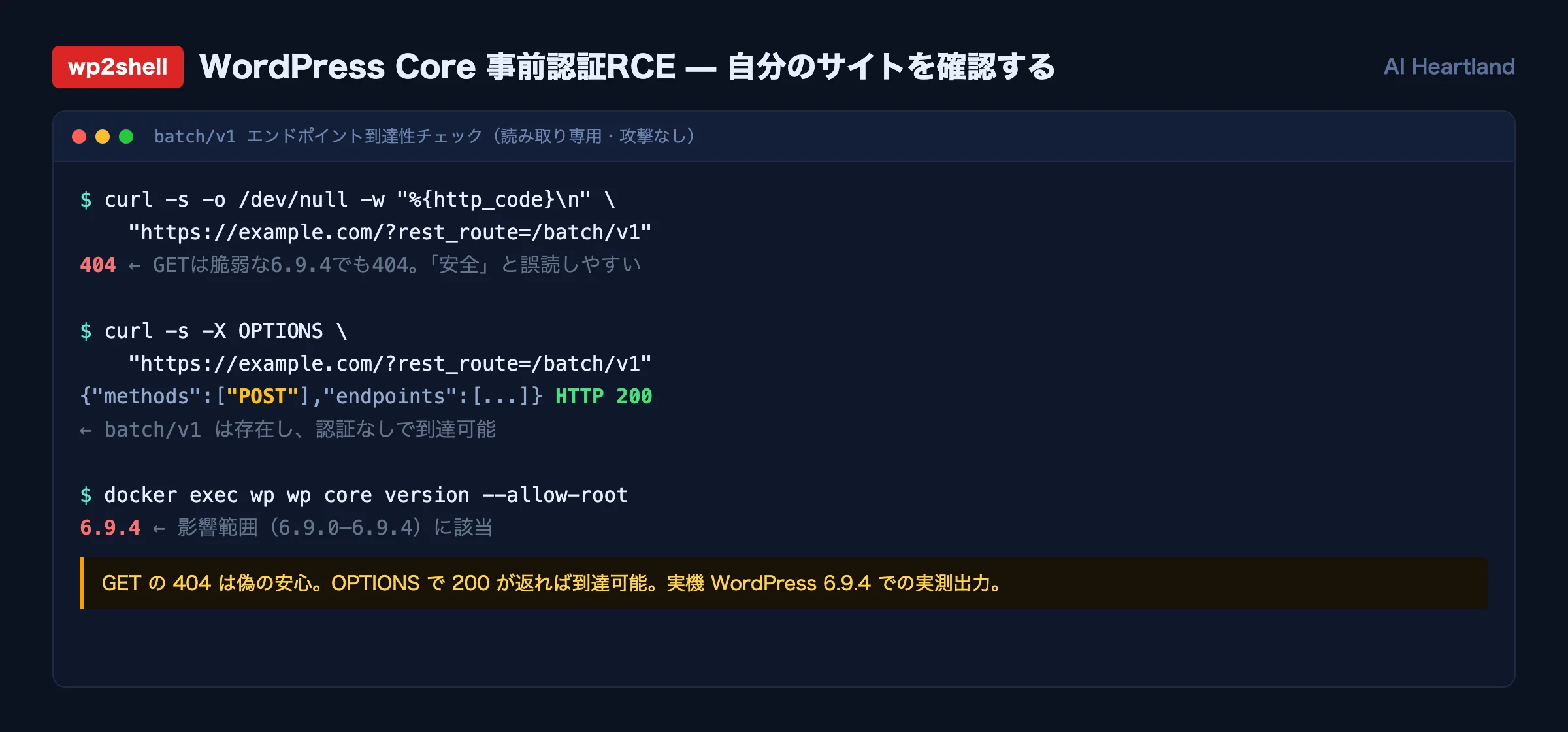Image resolution: width=1568 pixels, height=732 pixels.
Task: Click the 'docker exec wp wp core version --allow-root' command
Action: pyautogui.click(x=366, y=495)
